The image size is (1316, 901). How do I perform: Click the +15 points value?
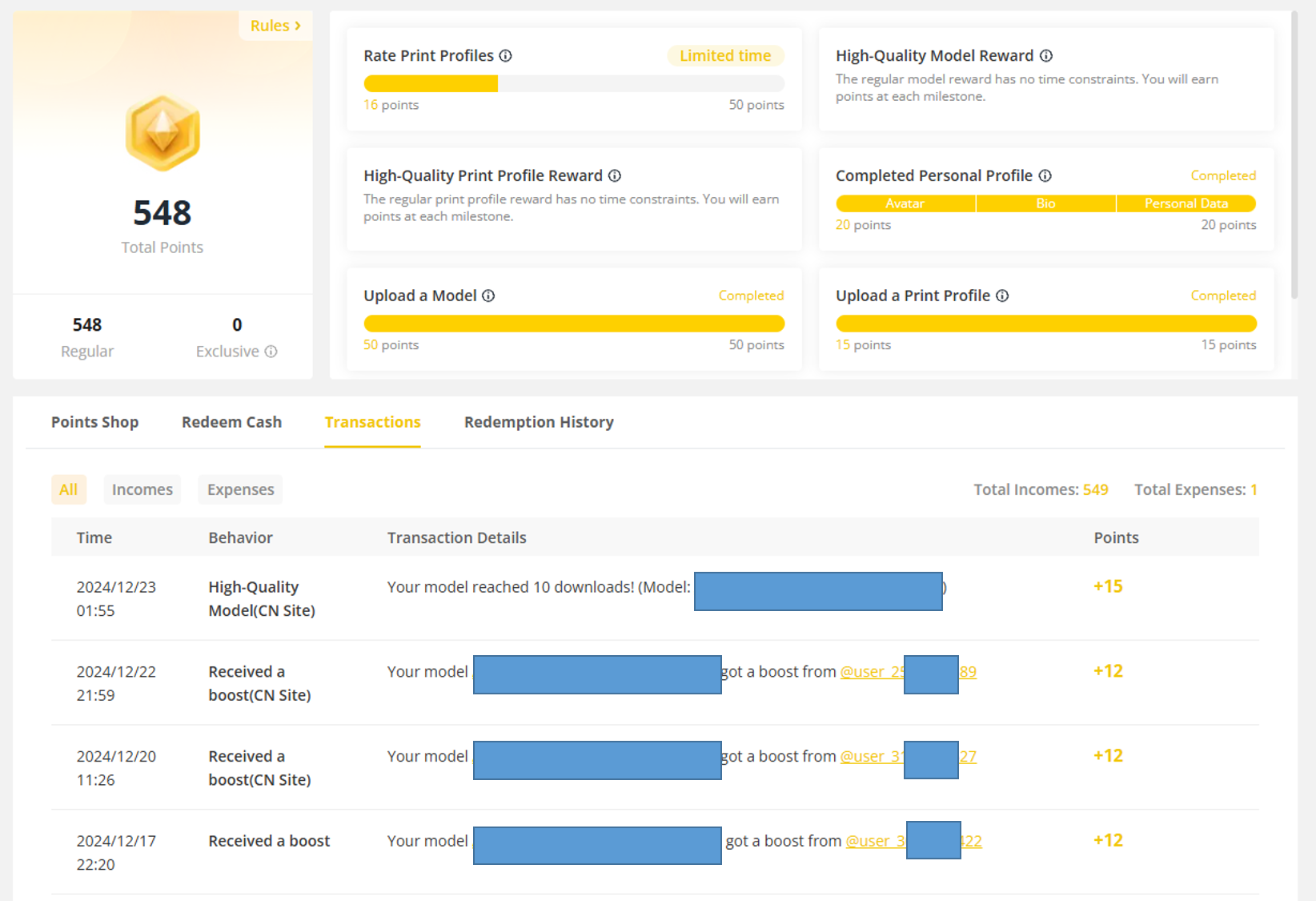[1108, 587]
